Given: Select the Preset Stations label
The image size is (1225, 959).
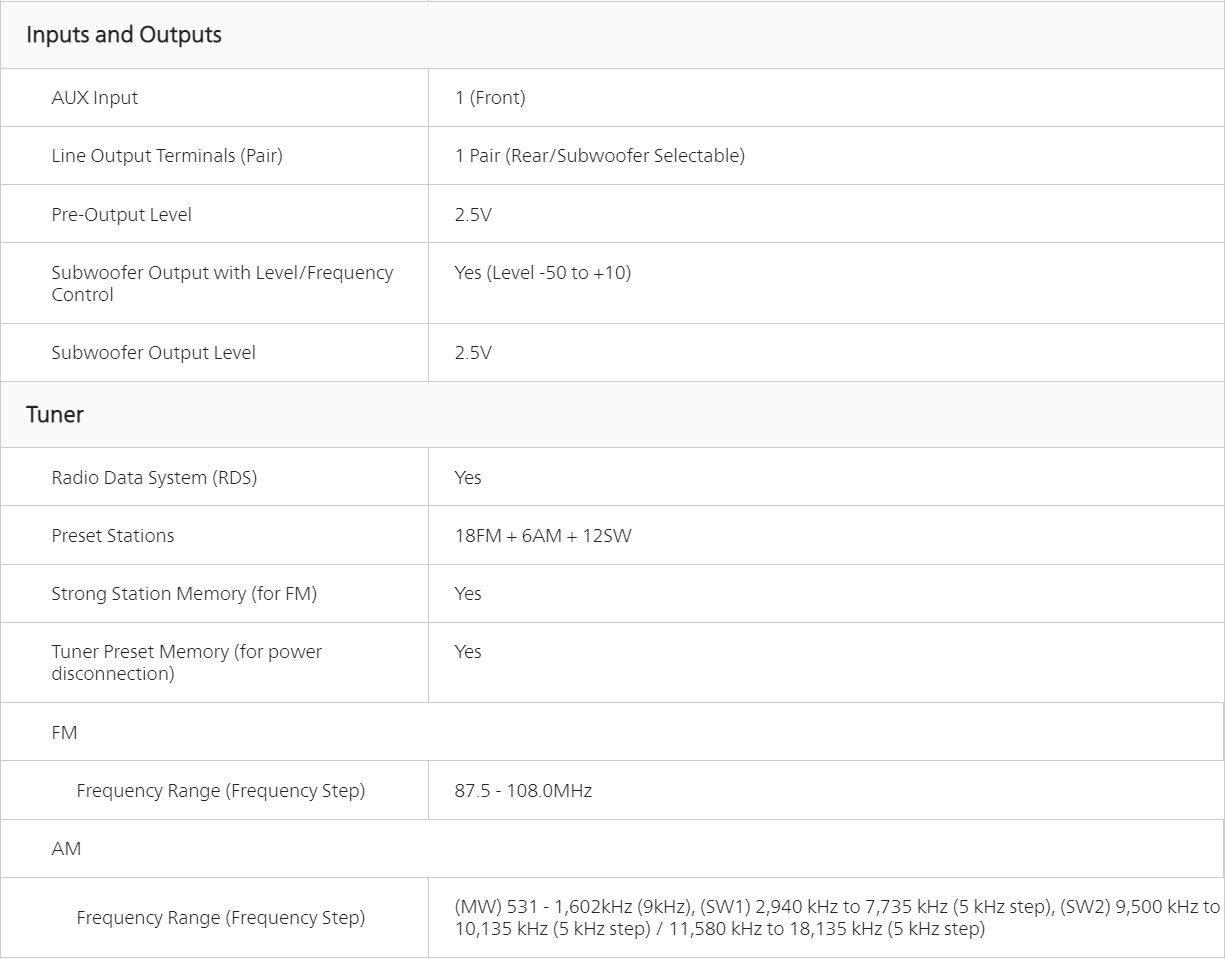Looking at the screenshot, I should 113,536.
